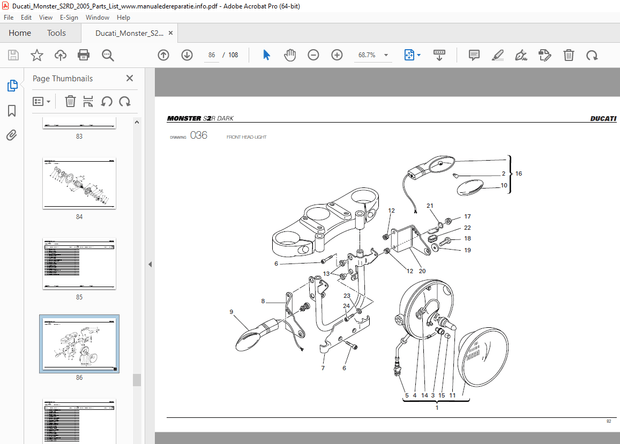Delete selected thumbnail pages trash icon
Image resolution: width=620 pixels, height=444 pixels.
[70, 102]
